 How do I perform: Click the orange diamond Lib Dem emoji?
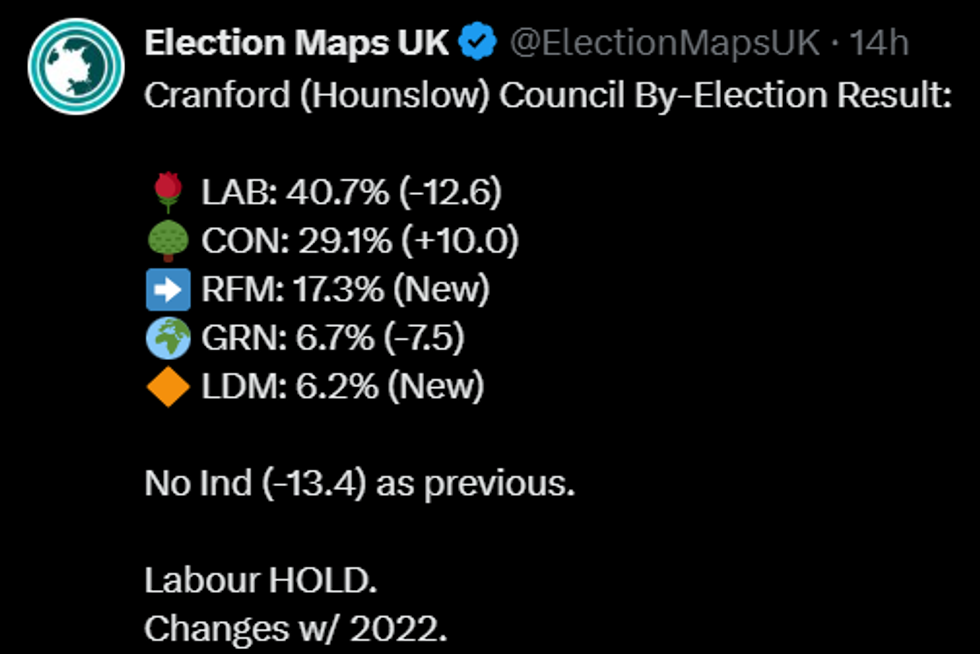click(x=167, y=387)
